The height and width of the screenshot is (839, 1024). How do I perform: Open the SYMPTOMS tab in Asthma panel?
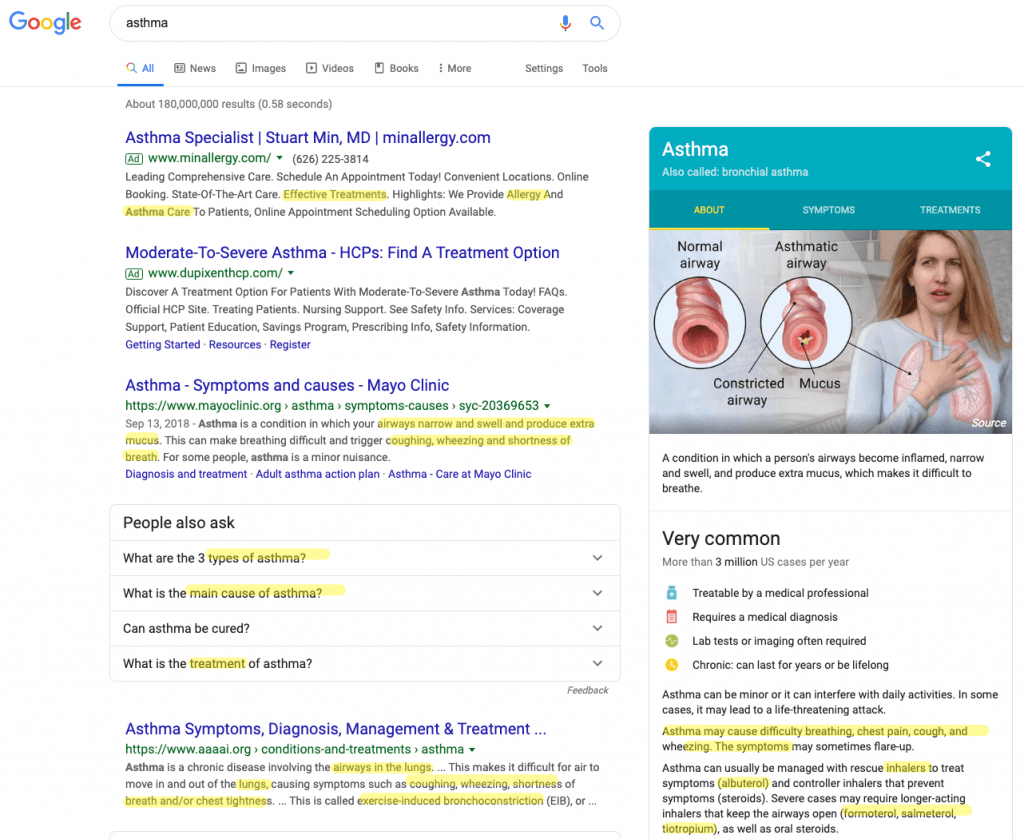(x=829, y=210)
